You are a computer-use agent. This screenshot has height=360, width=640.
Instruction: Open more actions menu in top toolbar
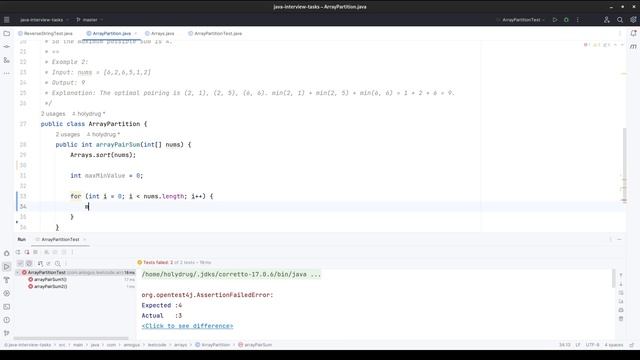pyautogui.click(x=578, y=20)
